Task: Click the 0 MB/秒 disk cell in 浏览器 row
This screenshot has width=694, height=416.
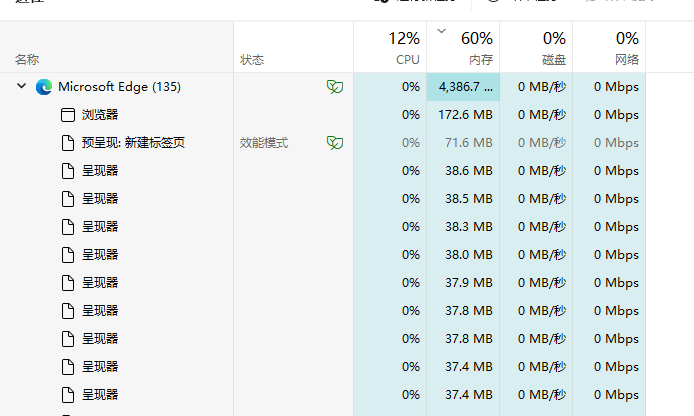Action: (536, 115)
